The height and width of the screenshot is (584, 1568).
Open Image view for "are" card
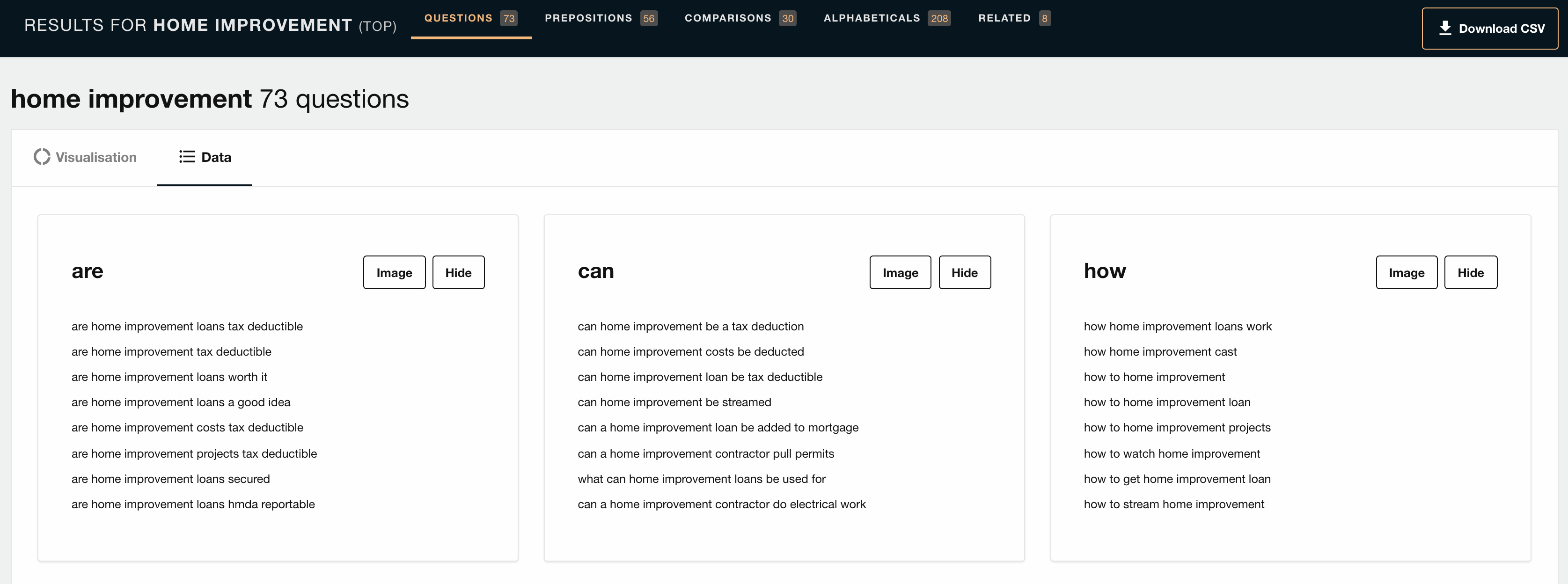pos(395,272)
